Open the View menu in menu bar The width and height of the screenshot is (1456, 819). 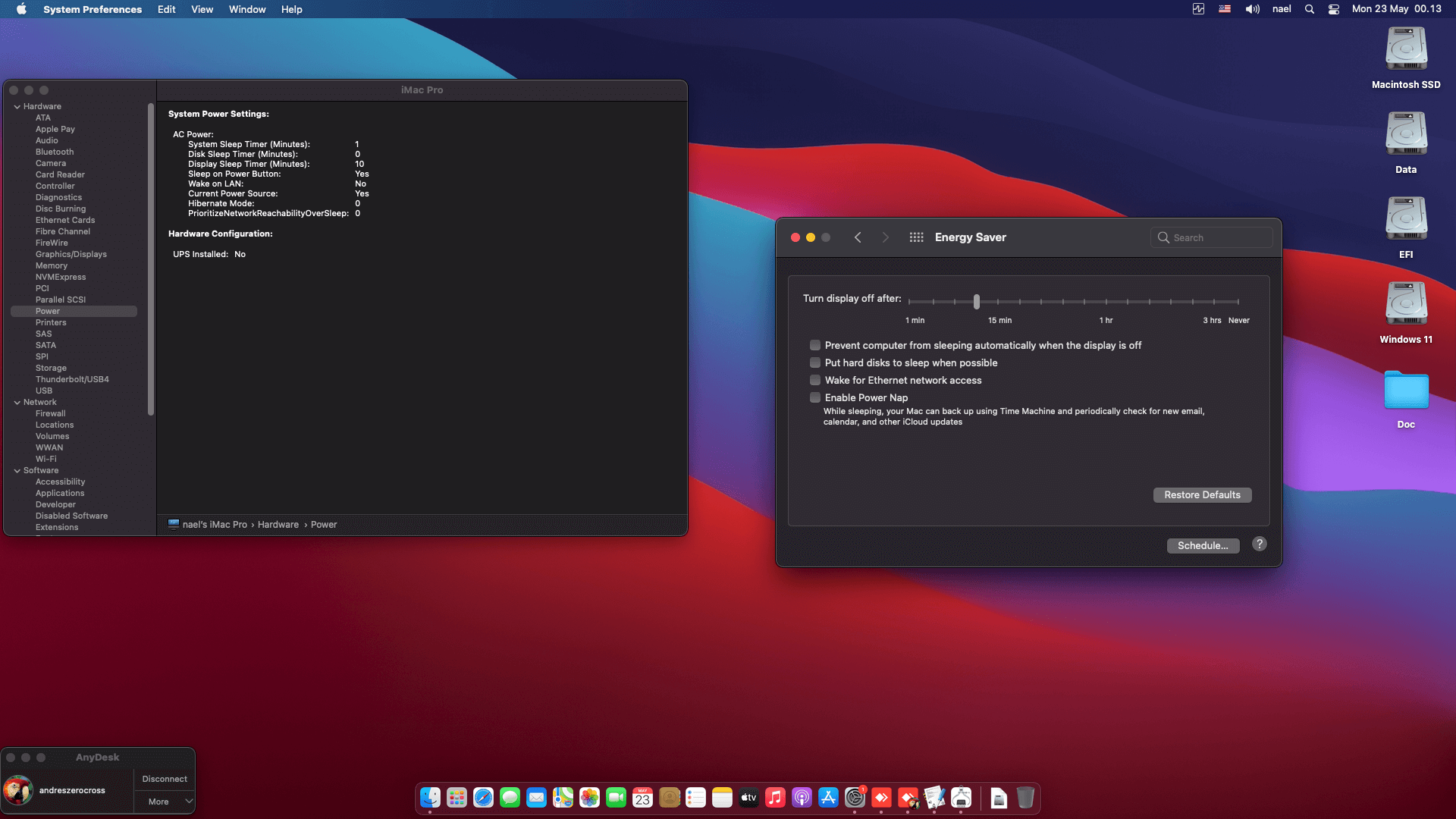tap(202, 9)
